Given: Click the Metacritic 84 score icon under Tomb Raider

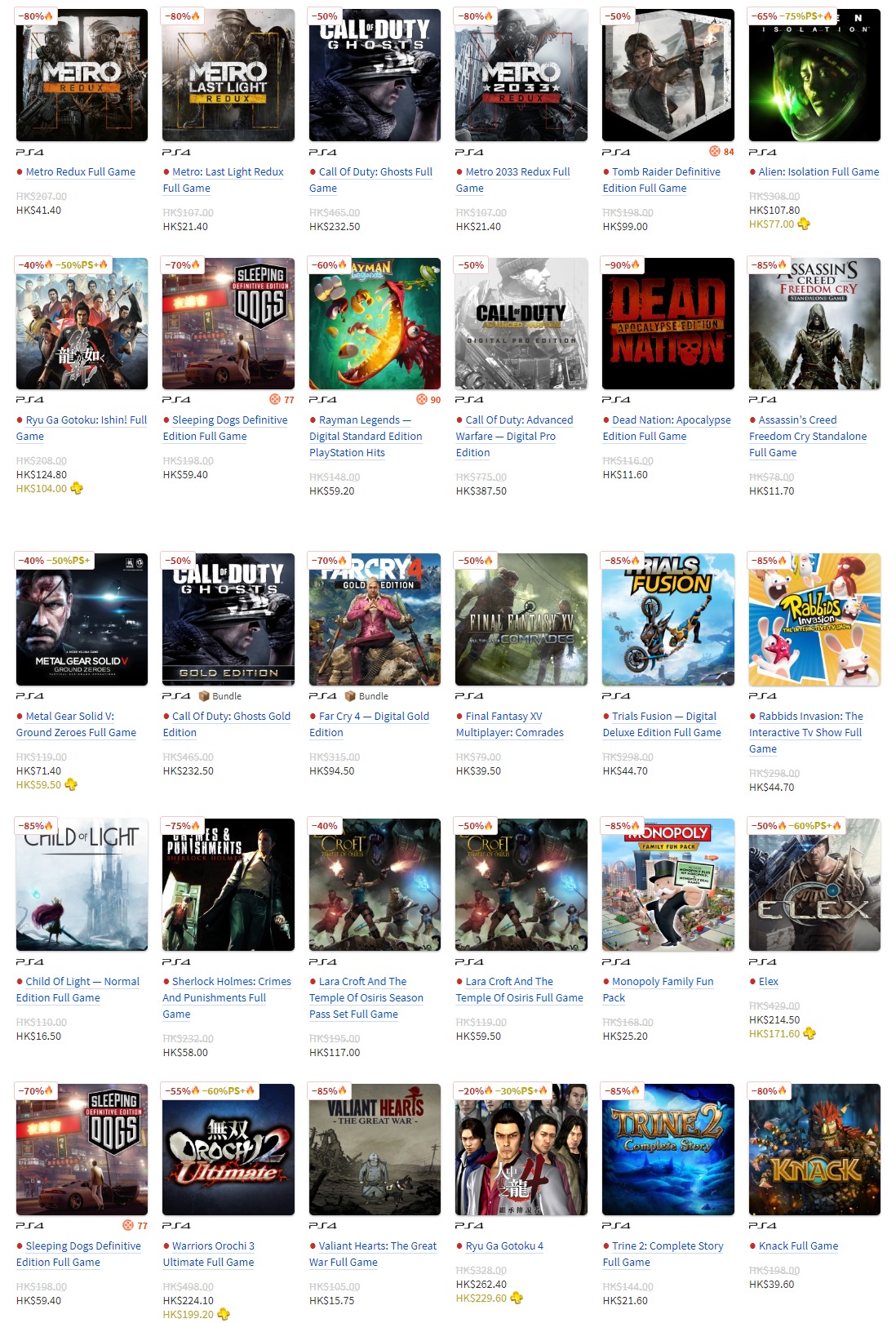Looking at the screenshot, I should [715, 152].
